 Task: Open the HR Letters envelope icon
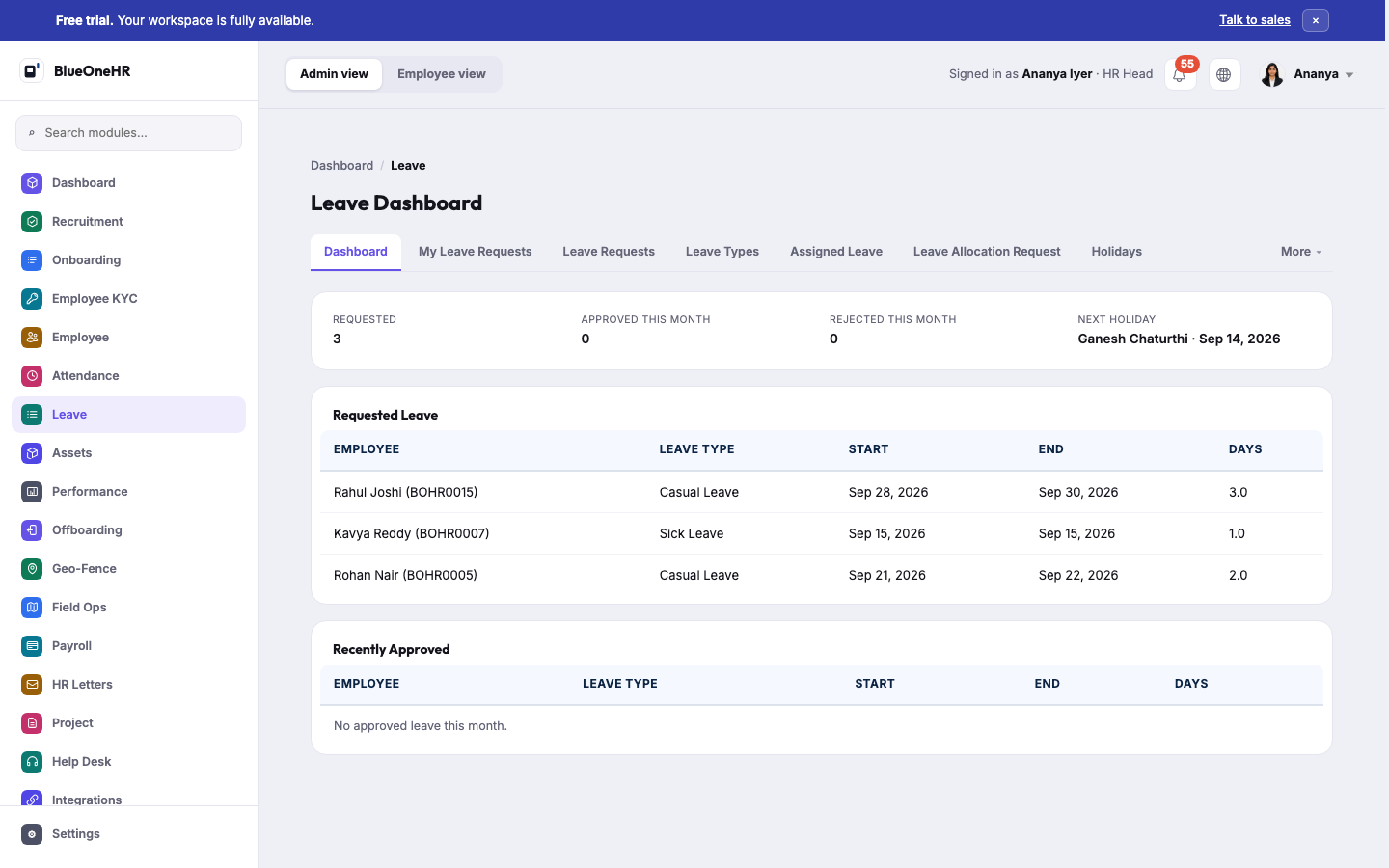[x=32, y=685]
